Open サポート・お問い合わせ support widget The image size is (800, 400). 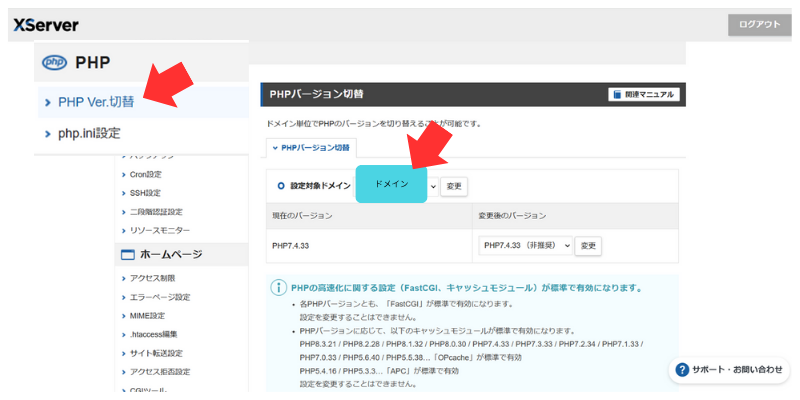tap(729, 370)
